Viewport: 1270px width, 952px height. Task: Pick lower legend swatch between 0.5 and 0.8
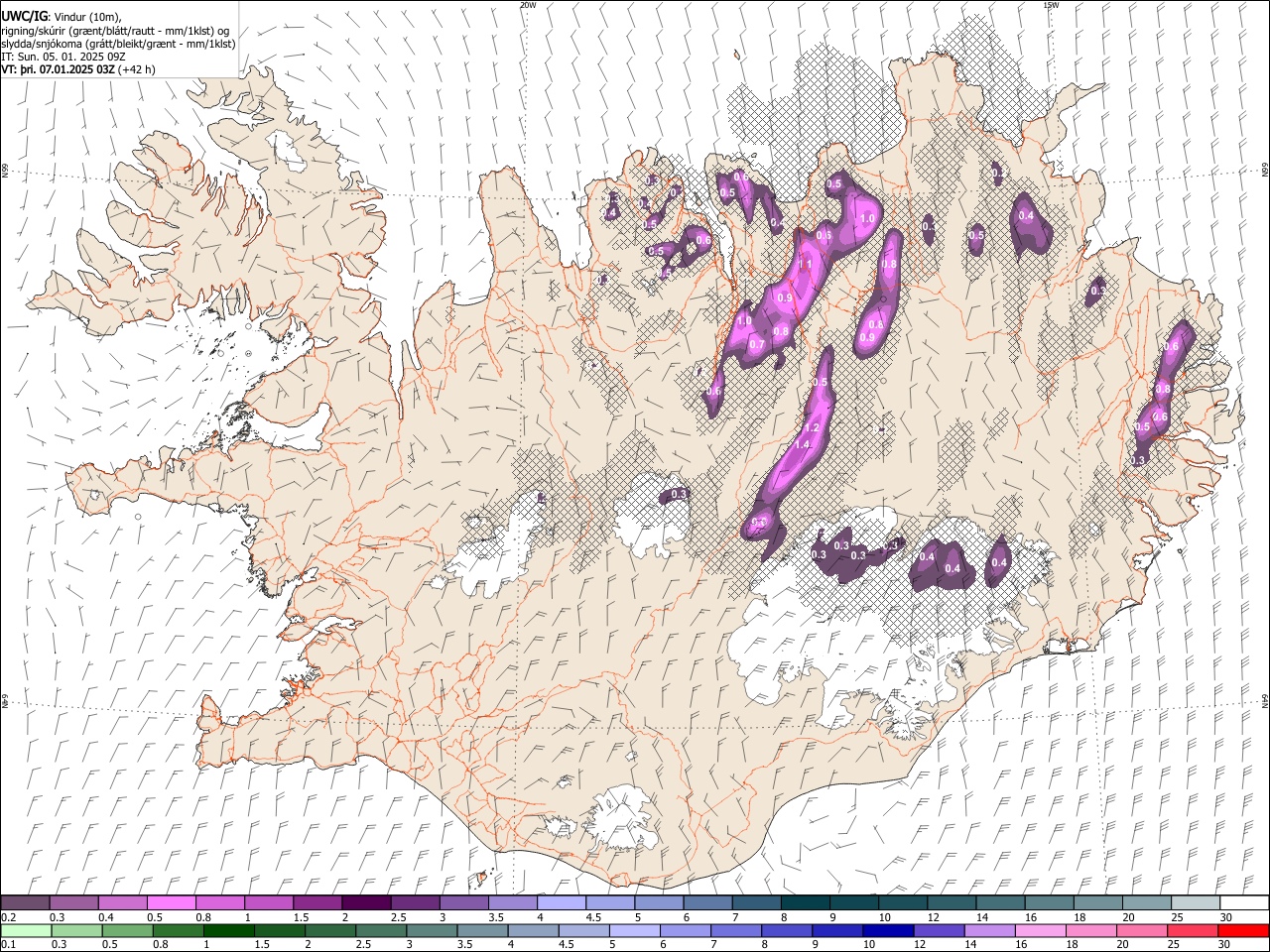pyautogui.click(x=128, y=930)
